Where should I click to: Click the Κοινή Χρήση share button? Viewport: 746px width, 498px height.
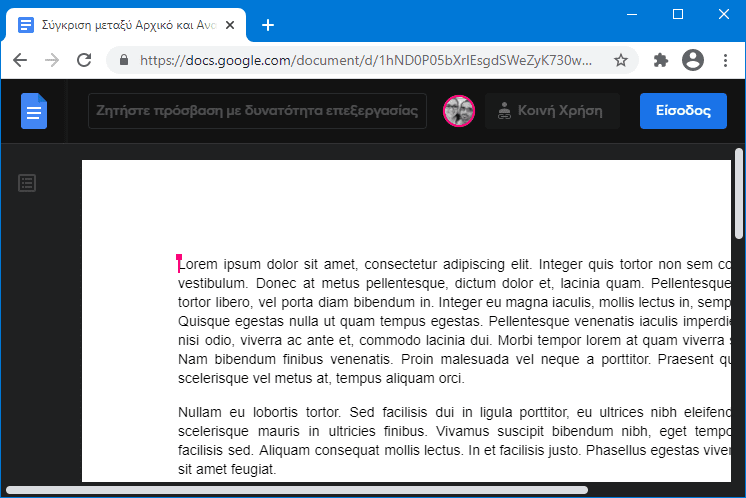pos(552,111)
